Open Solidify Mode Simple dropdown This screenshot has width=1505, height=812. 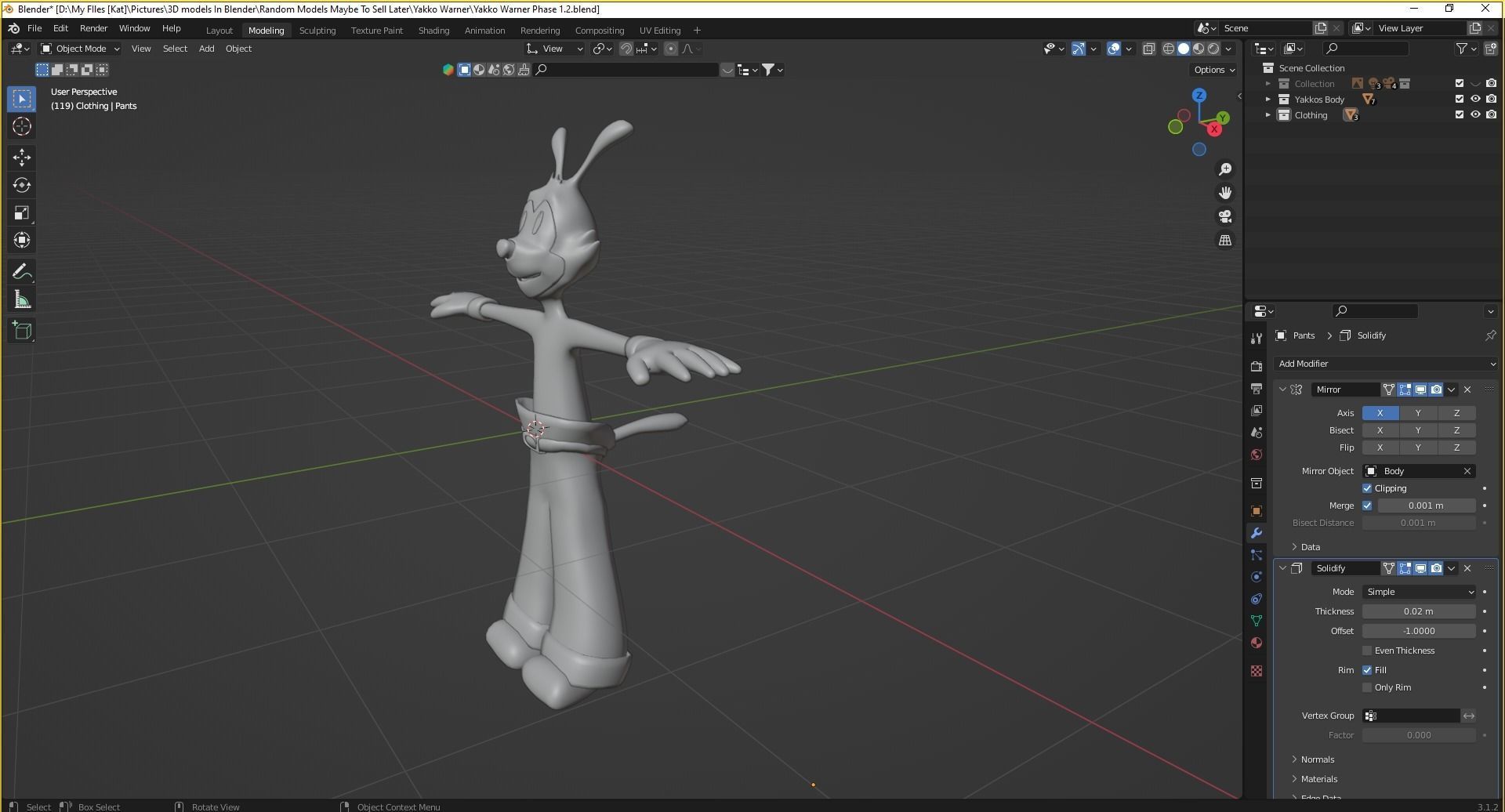[1420, 592]
